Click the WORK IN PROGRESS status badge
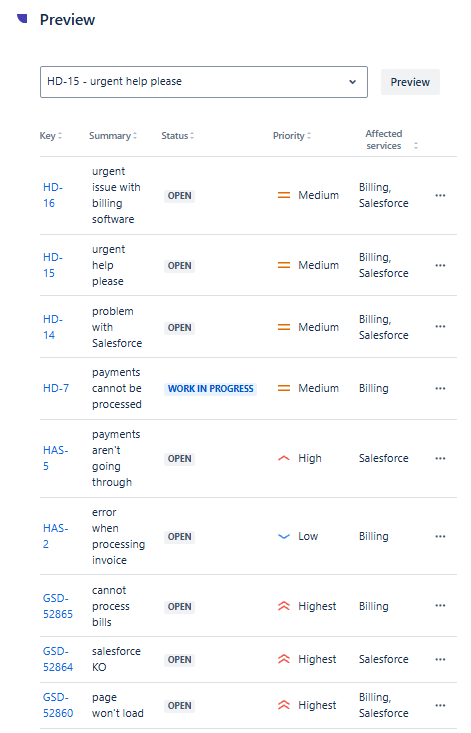The width and height of the screenshot is (471, 733). click(x=210, y=389)
